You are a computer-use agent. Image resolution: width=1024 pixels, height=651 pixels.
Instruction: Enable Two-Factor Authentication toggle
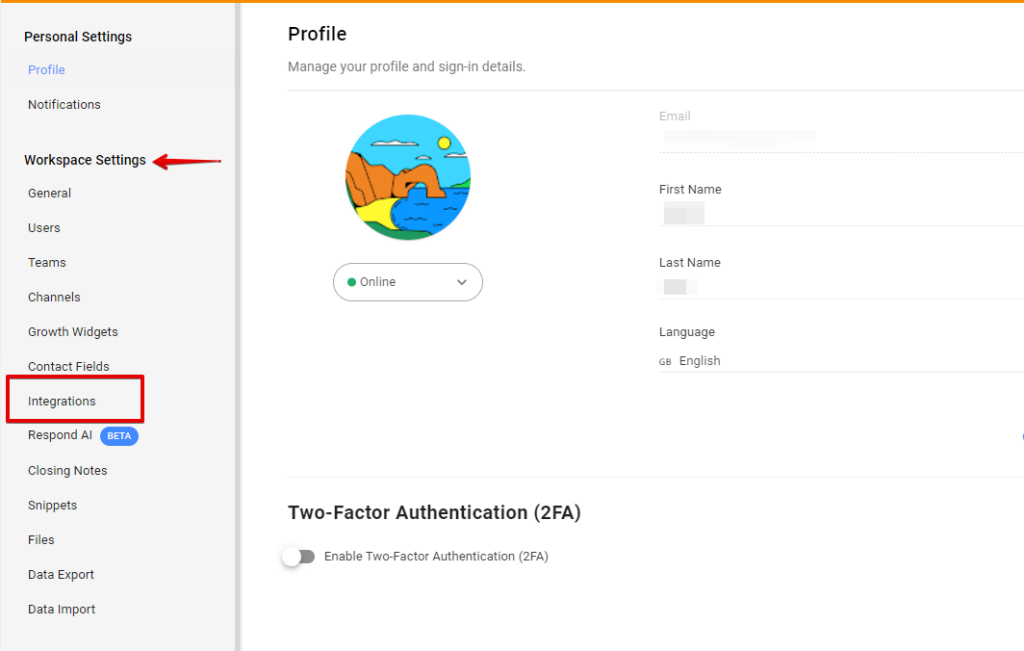[299, 557]
